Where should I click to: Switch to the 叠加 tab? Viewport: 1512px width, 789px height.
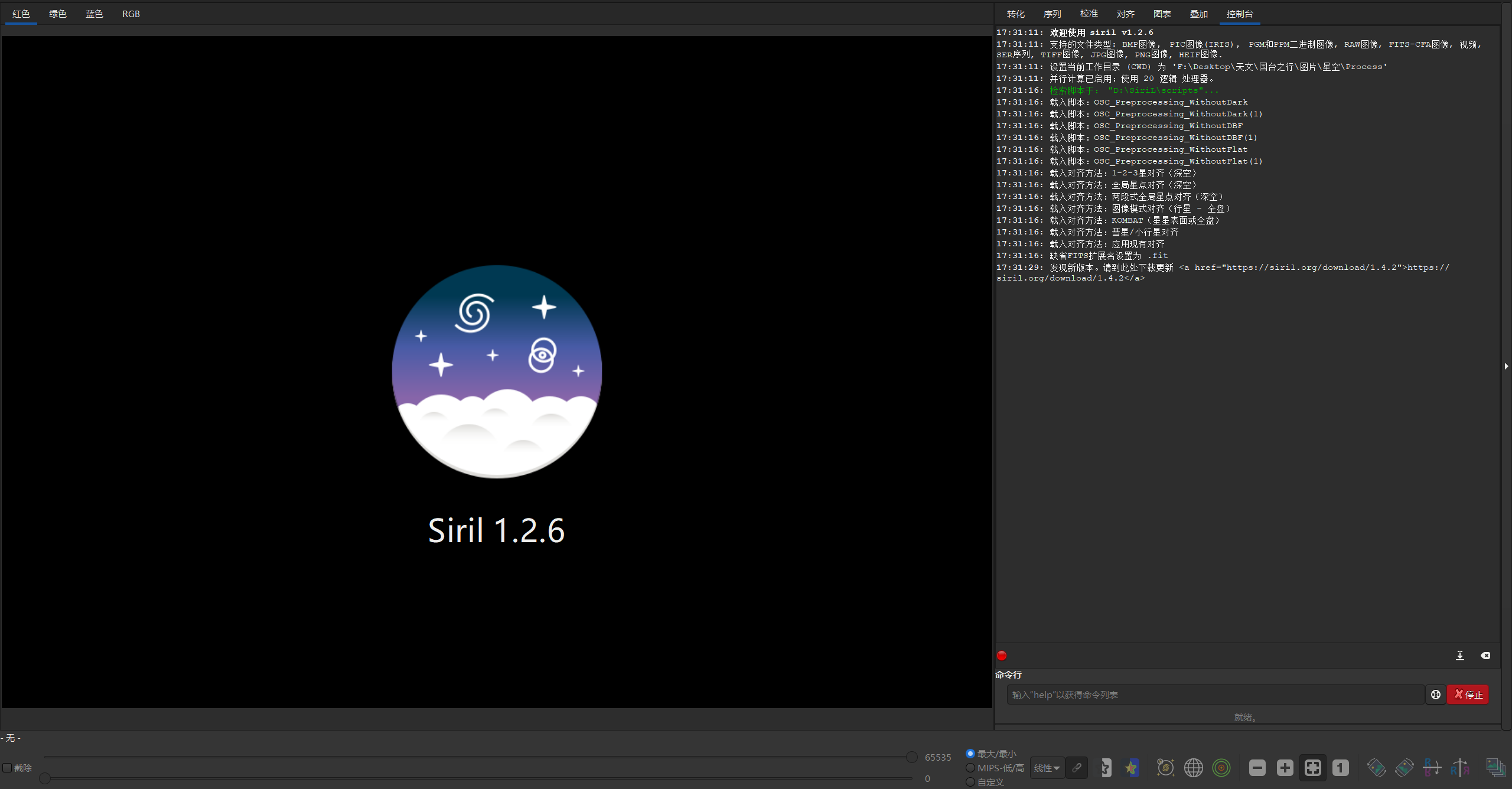1198,14
